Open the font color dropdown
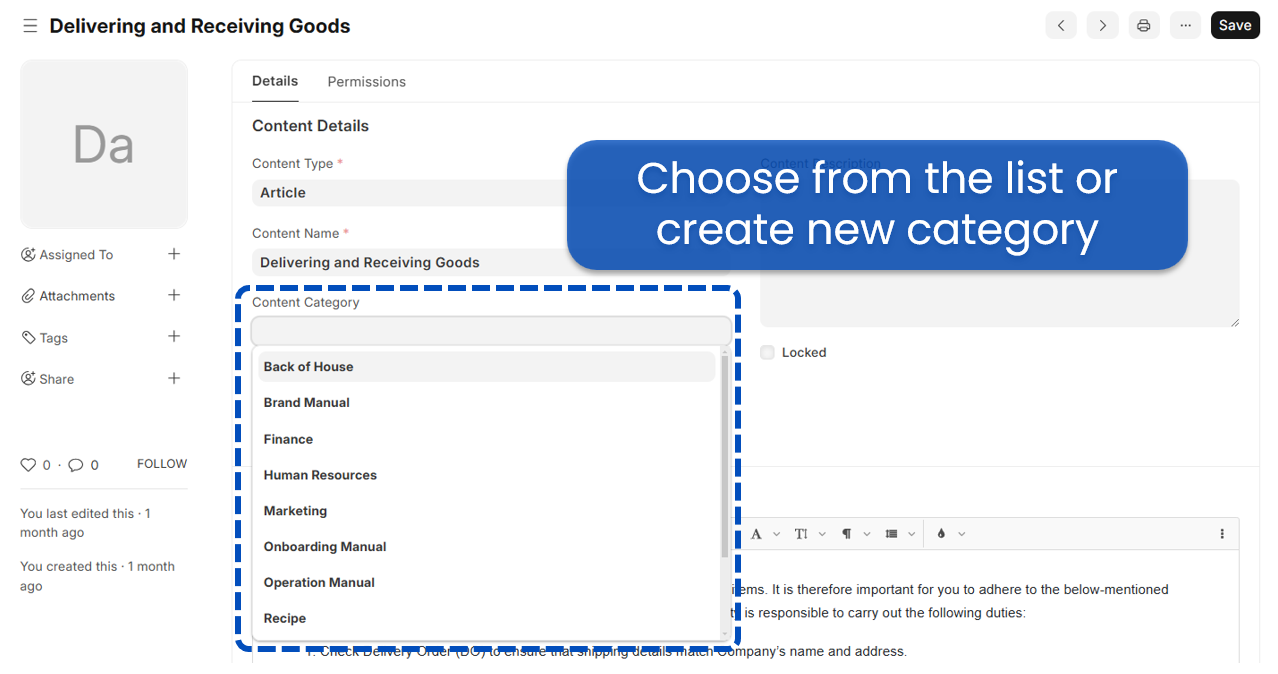Viewport: 1278px width, 674px height. pyautogui.click(x=765, y=534)
